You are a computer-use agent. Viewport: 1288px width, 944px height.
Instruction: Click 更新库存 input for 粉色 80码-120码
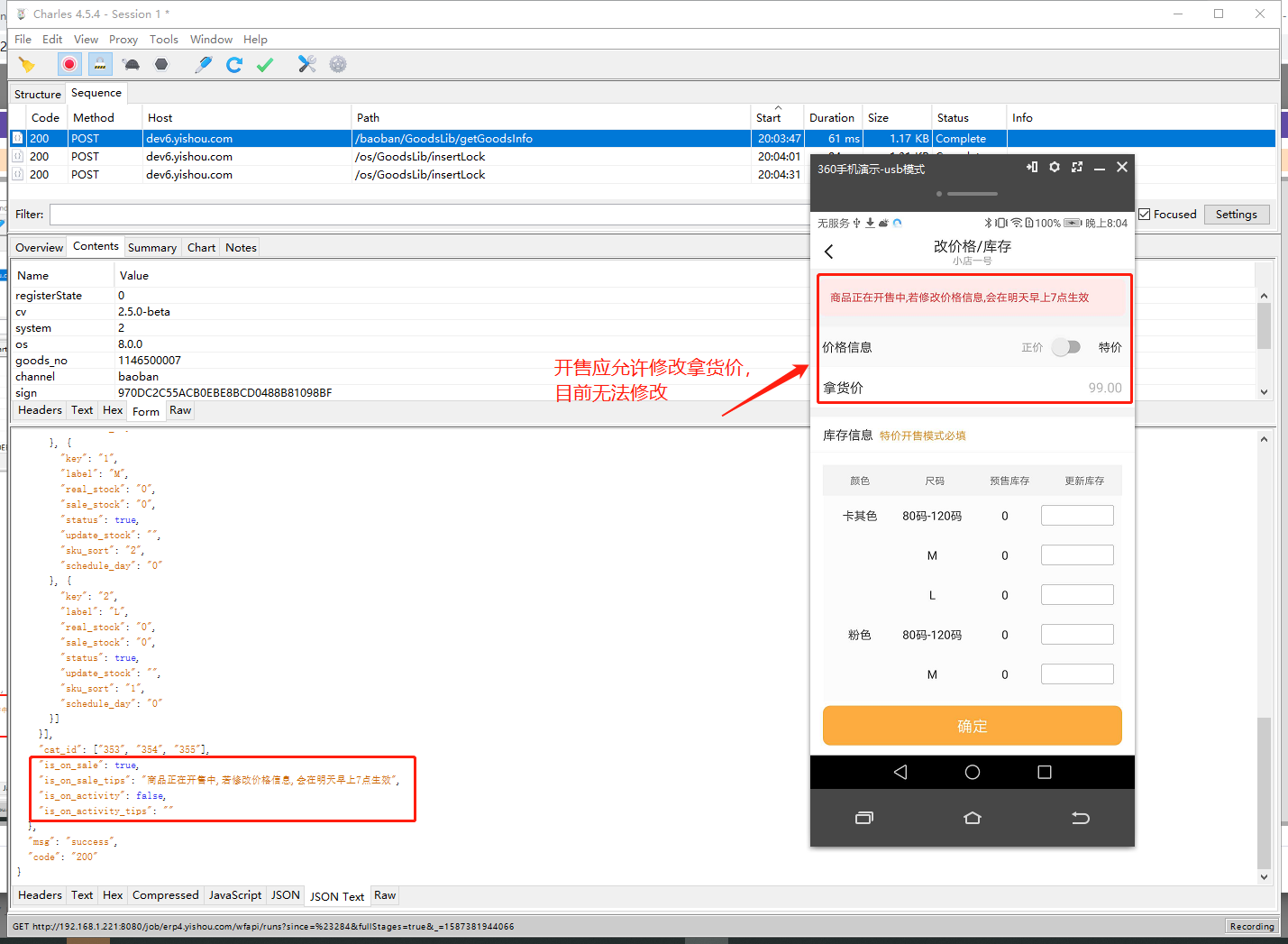click(x=1077, y=635)
